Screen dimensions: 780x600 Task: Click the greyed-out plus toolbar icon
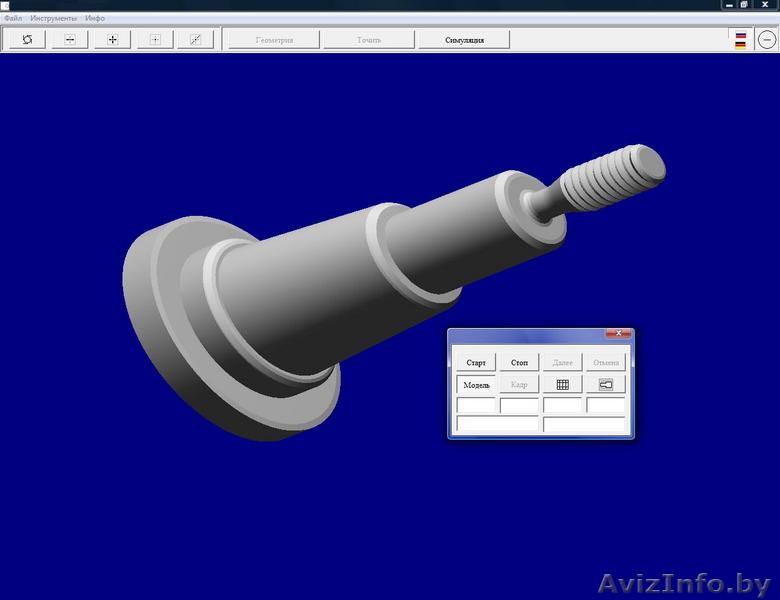point(154,39)
